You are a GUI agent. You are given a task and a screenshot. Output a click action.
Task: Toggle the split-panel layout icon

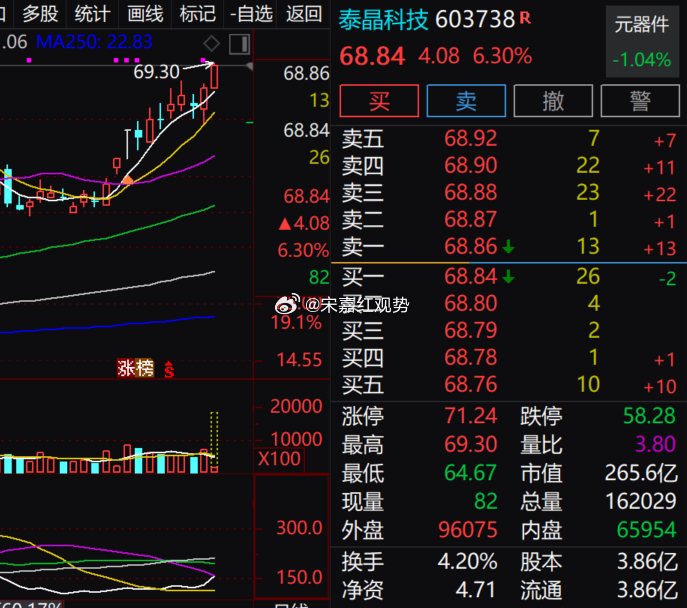pos(239,44)
